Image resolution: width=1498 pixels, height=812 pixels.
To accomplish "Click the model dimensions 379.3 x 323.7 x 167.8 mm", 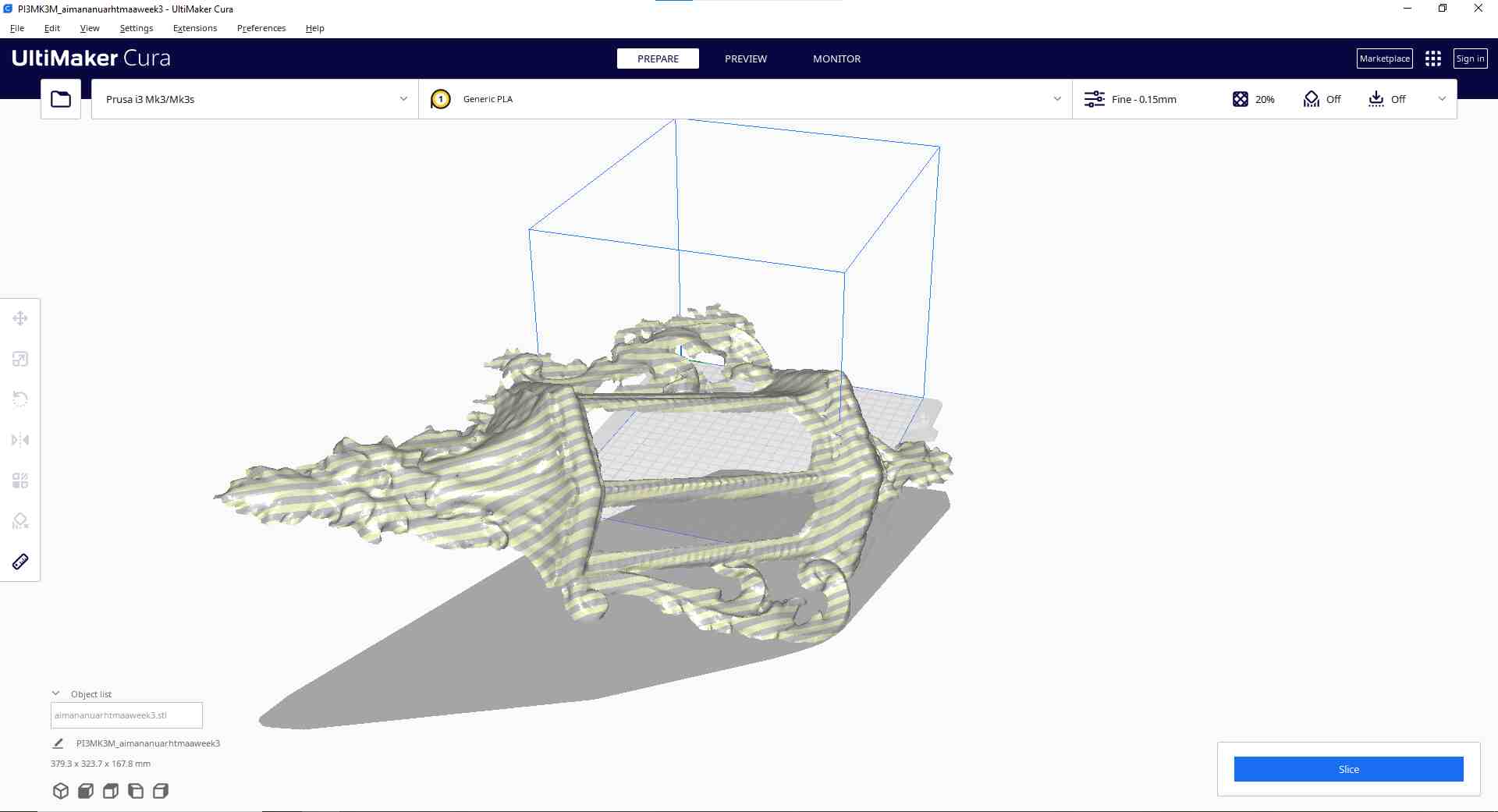I will [x=101, y=764].
